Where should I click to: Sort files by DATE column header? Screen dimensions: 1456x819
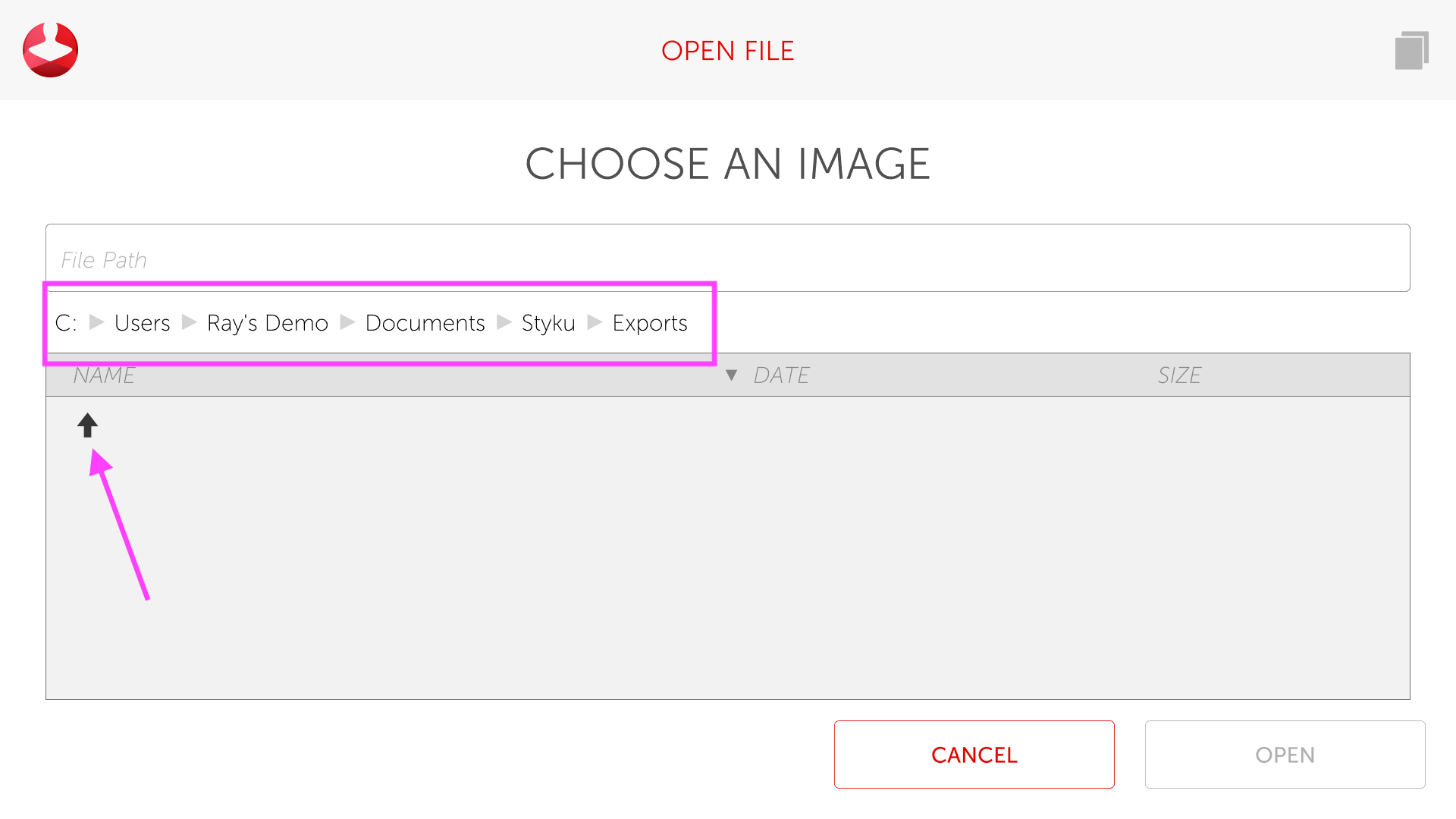(x=781, y=375)
